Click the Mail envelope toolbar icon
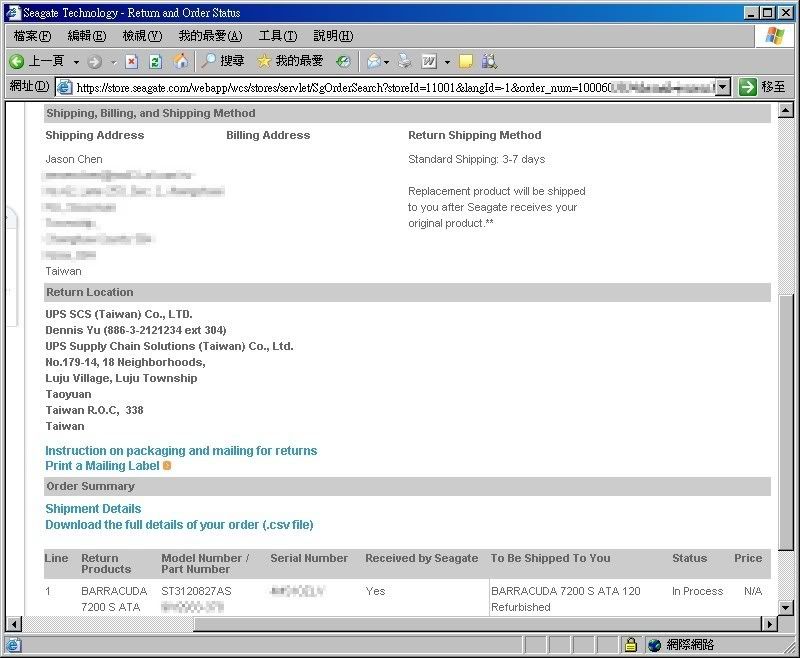The image size is (800, 658). coord(374,62)
